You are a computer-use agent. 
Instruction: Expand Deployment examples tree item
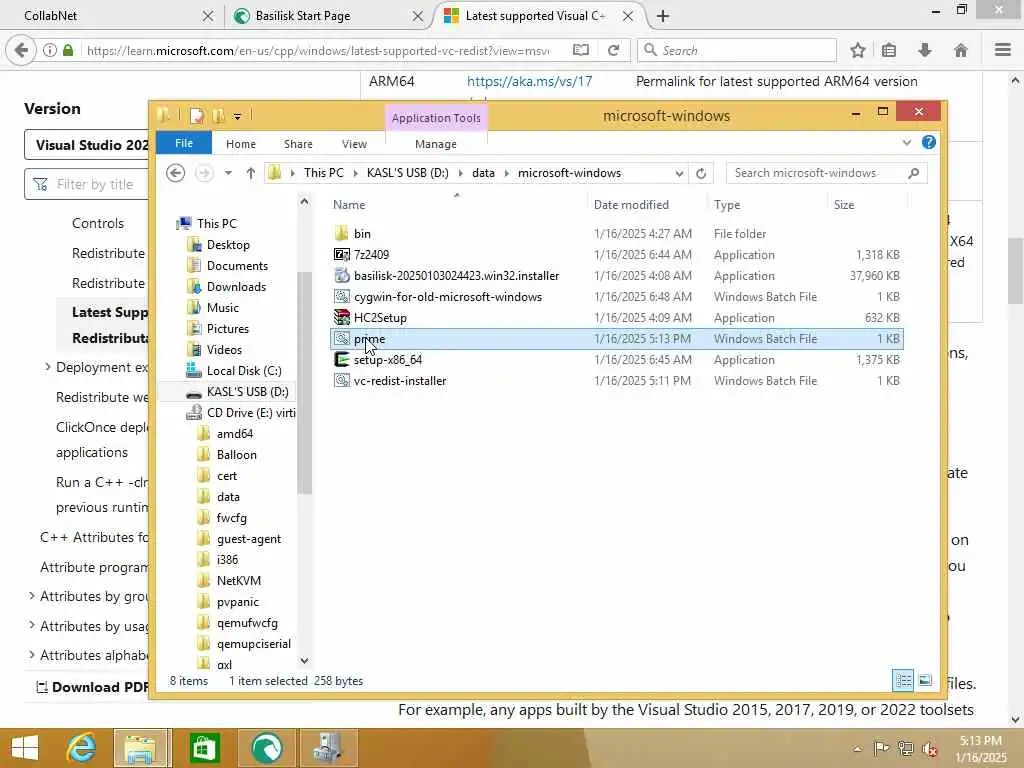click(x=47, y=367)
